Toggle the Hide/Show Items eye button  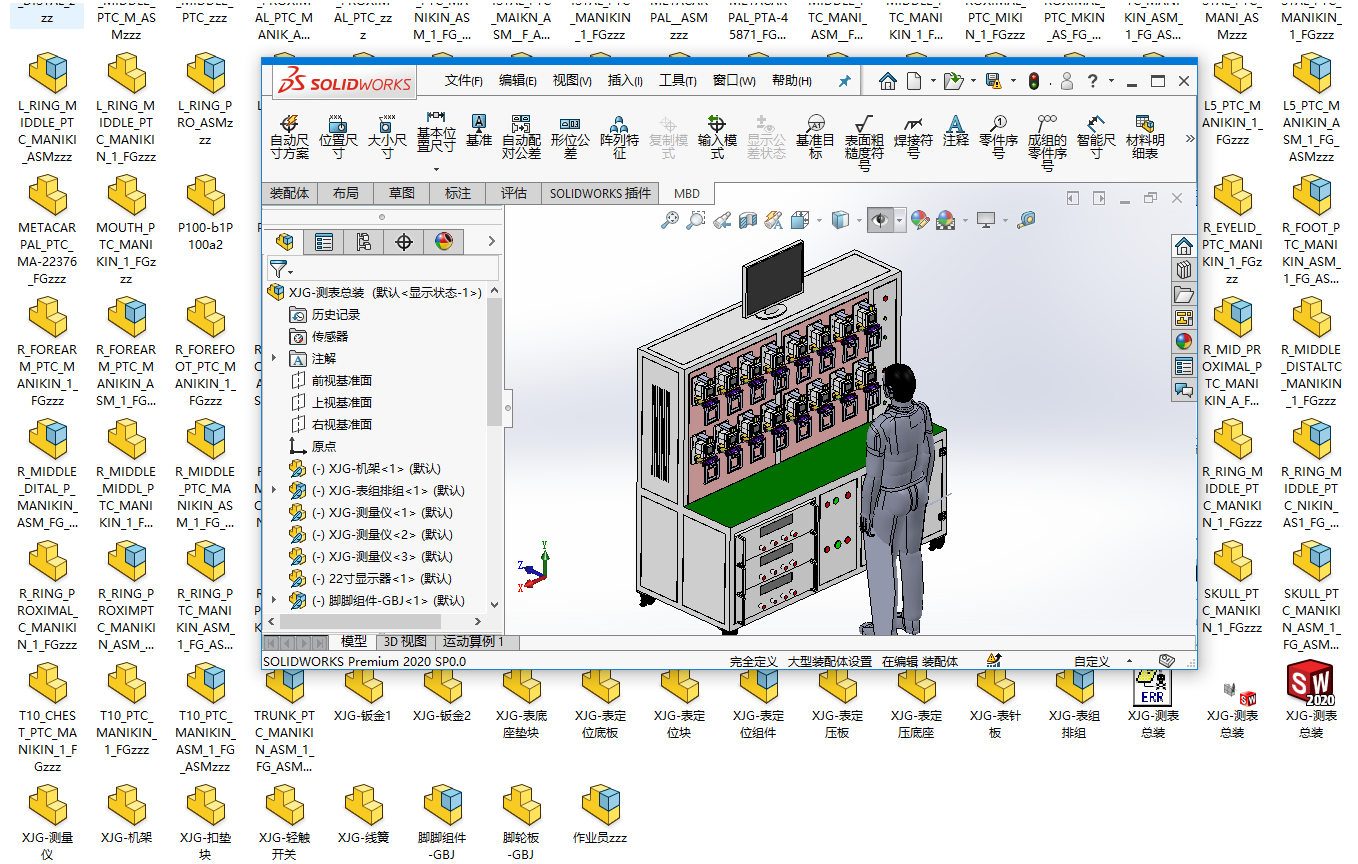[x=880, y=220]
